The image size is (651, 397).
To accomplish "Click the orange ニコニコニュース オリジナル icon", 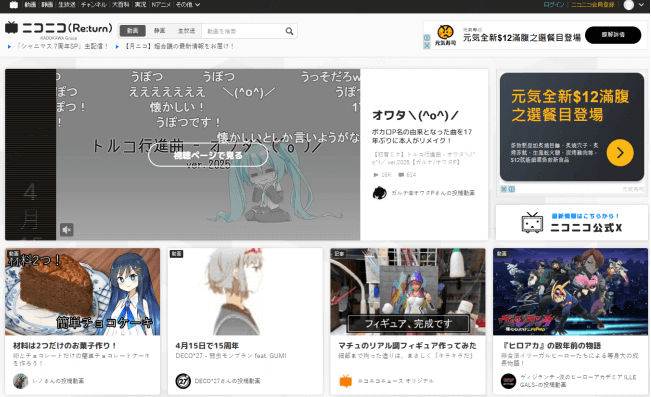I will pos(346,381).
